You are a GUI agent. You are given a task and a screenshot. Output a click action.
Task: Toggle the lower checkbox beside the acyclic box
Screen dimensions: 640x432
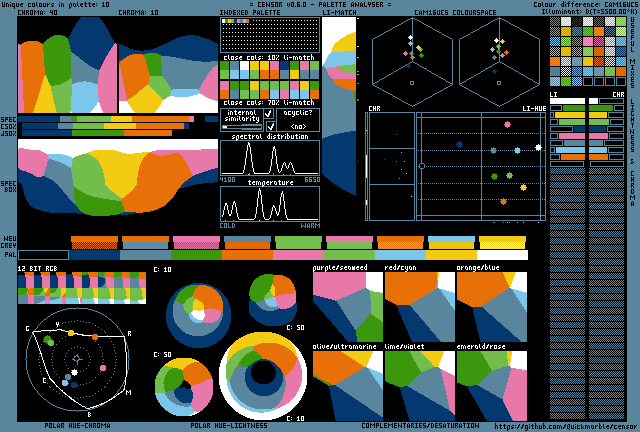tap(270, 126)
